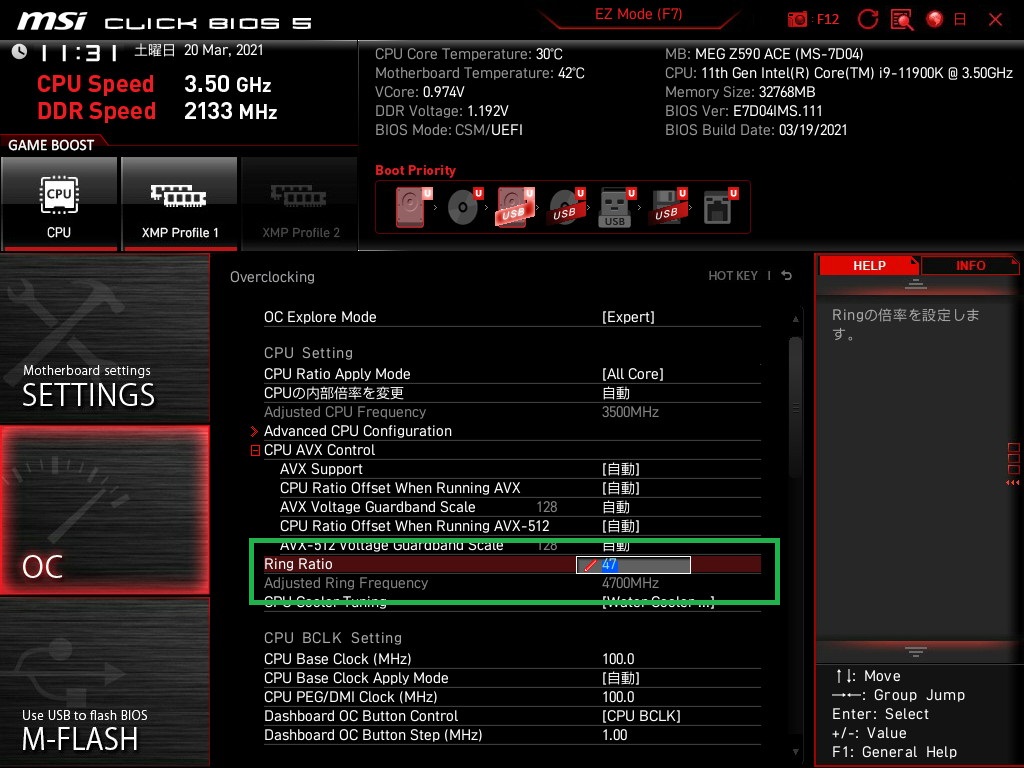Select Adjusted Ring Frequency 4700MHz value
Image resolution: width=1024 pixels, height=768 pixels.
pos(630,583)
